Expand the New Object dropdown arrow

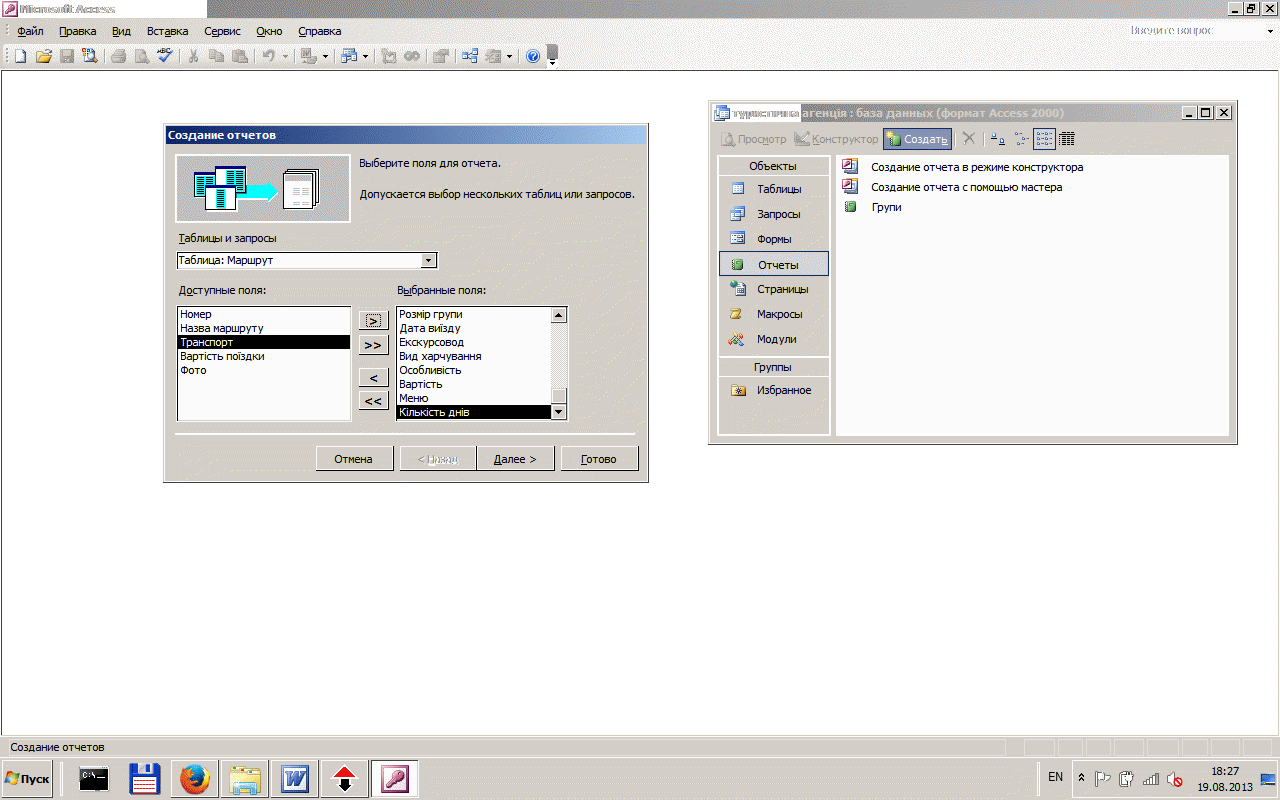(x=509, y=56)
